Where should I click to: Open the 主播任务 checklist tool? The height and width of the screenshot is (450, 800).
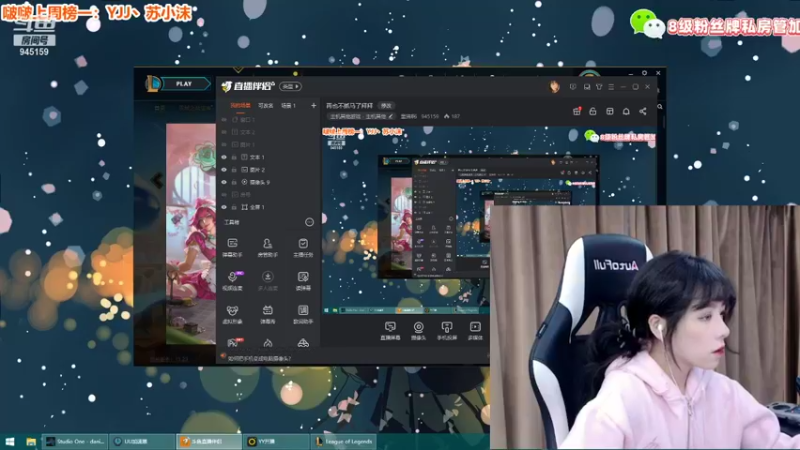coord(303,247)
